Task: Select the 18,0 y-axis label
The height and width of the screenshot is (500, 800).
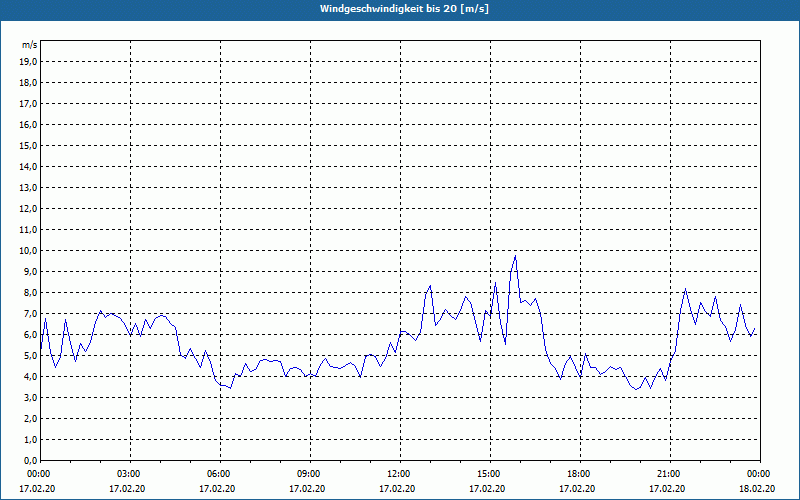Action: (x=29, y=83)
